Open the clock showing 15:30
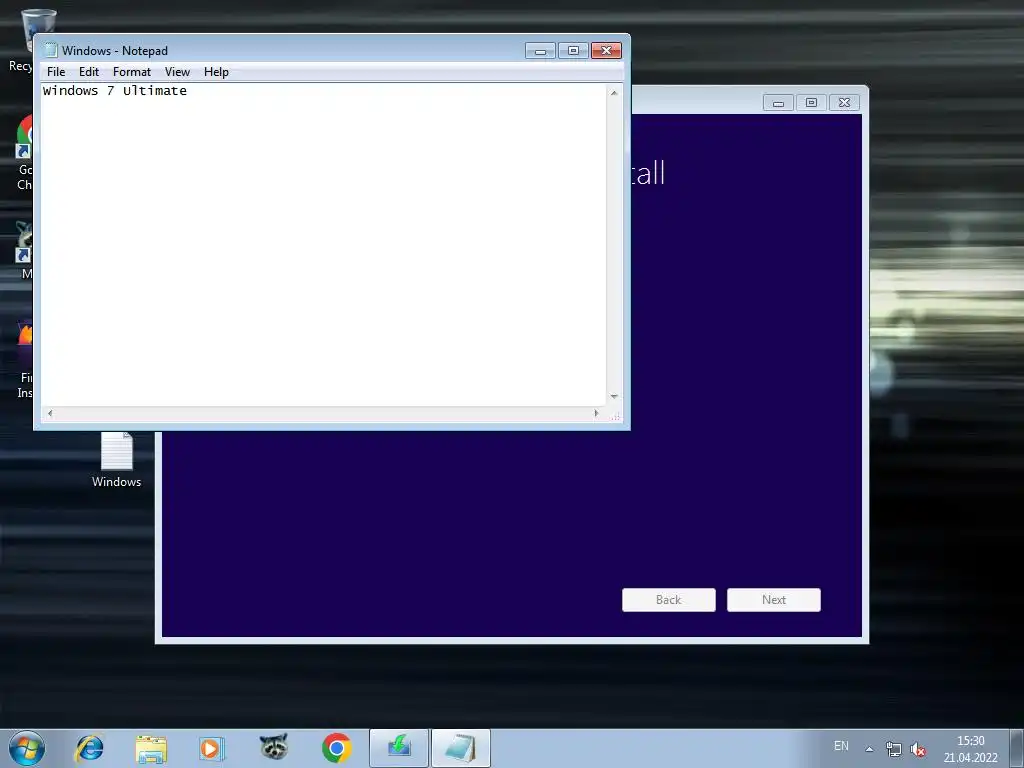 coord(970,749)
